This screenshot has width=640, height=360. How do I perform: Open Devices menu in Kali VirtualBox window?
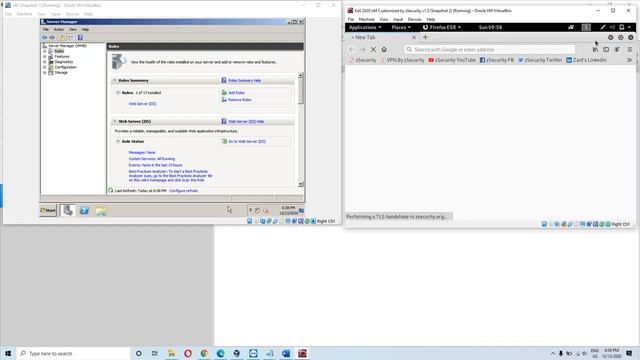pos(414,19)
